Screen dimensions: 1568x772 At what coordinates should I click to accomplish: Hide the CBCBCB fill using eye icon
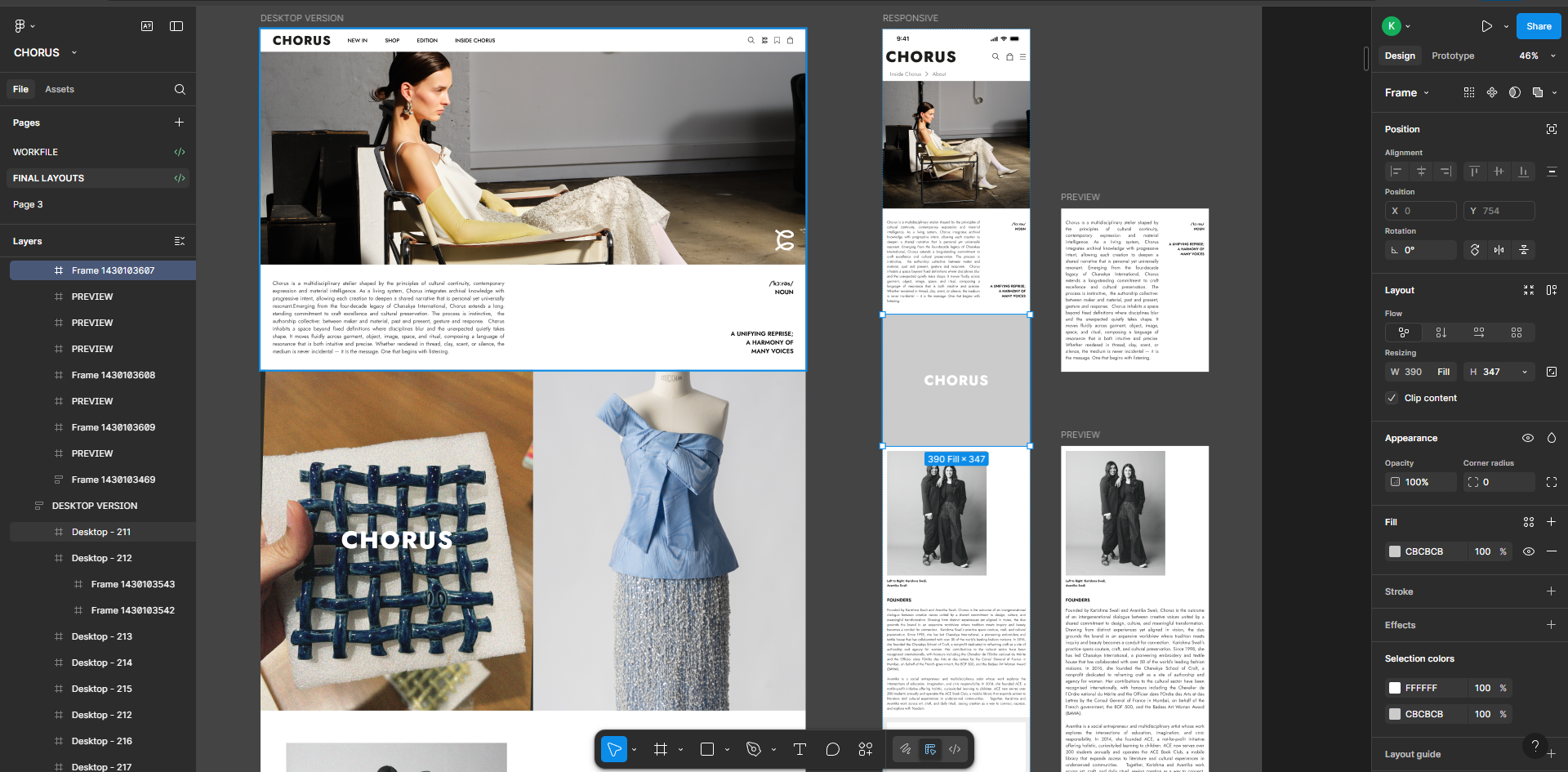(1528, 551)
